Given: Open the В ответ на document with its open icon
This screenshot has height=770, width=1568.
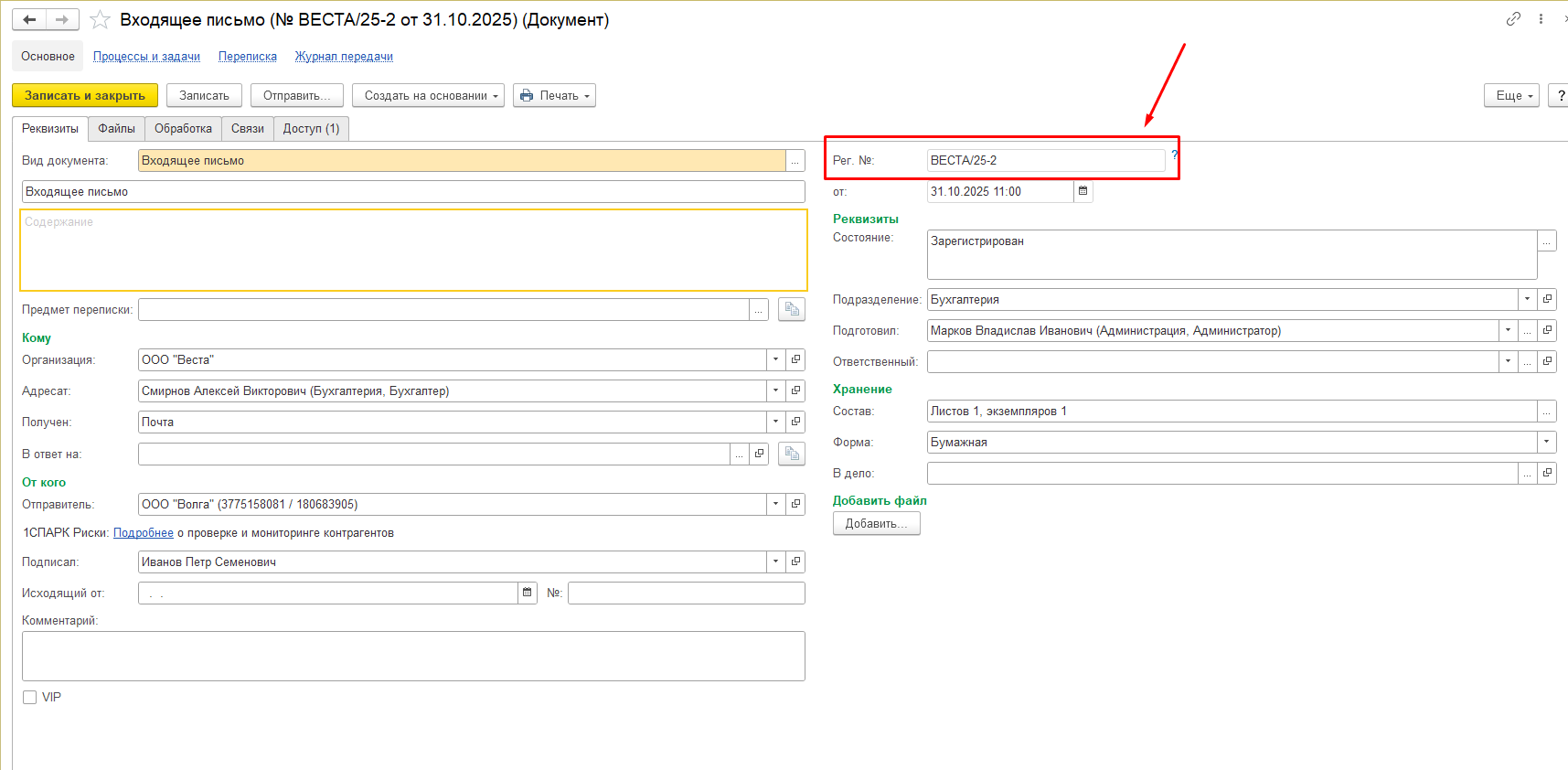Looking at the screenshot, I should click(x=759, y=454).
